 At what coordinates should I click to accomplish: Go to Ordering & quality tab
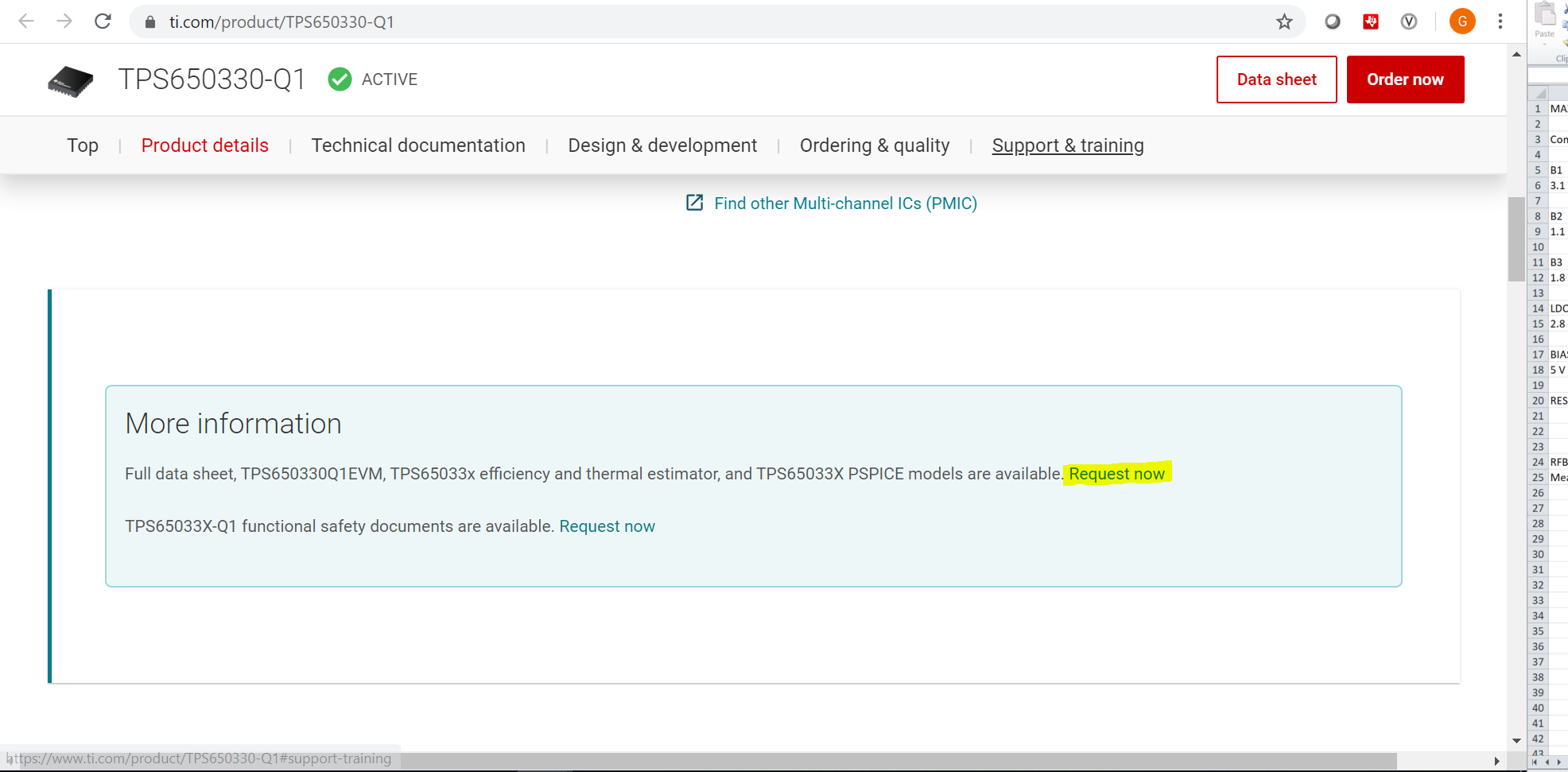pos(875,145)
